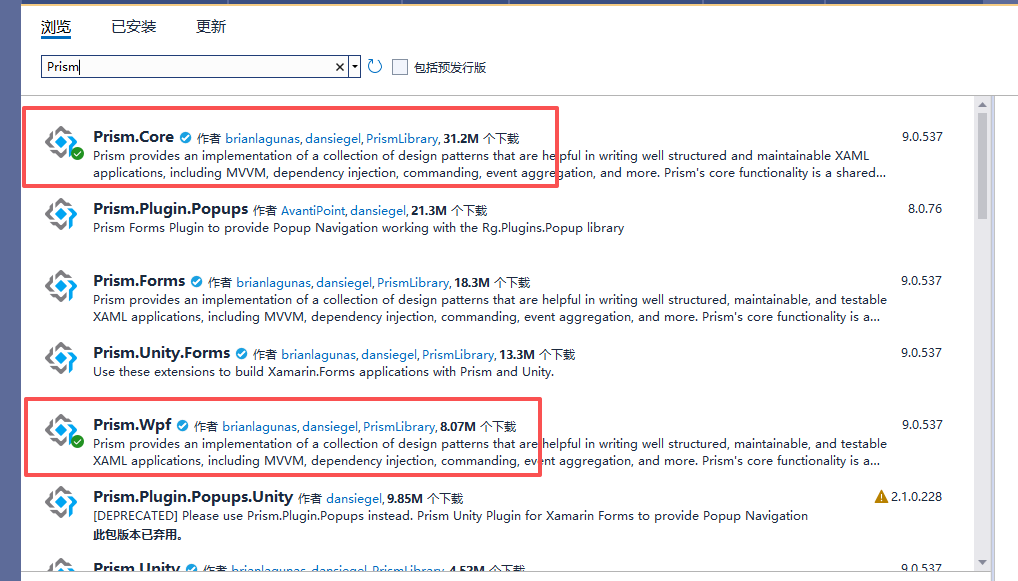The height and width of the screenshot is (581, 1018).
Task: Refresh the package list
Action: (375, 66)
